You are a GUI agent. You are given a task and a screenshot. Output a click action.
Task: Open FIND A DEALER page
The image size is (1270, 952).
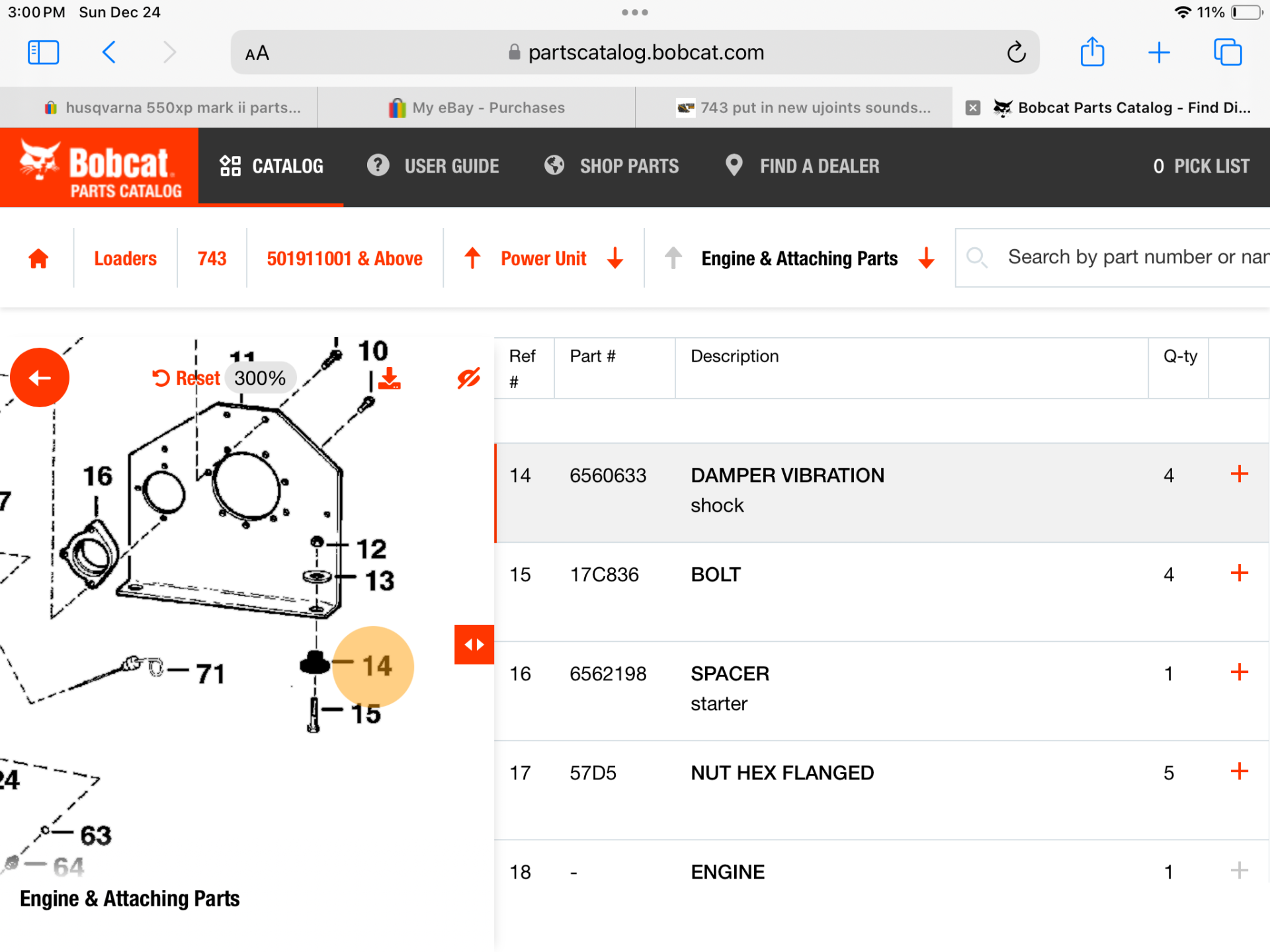pyautogui.click(x=802, y=166)
